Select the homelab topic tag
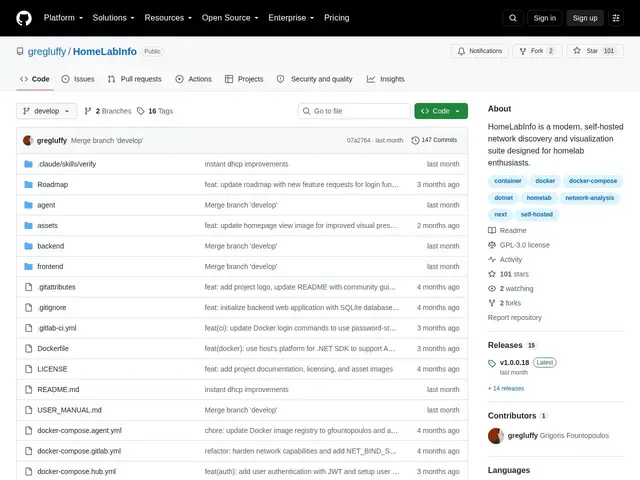 tap(539, 198)
